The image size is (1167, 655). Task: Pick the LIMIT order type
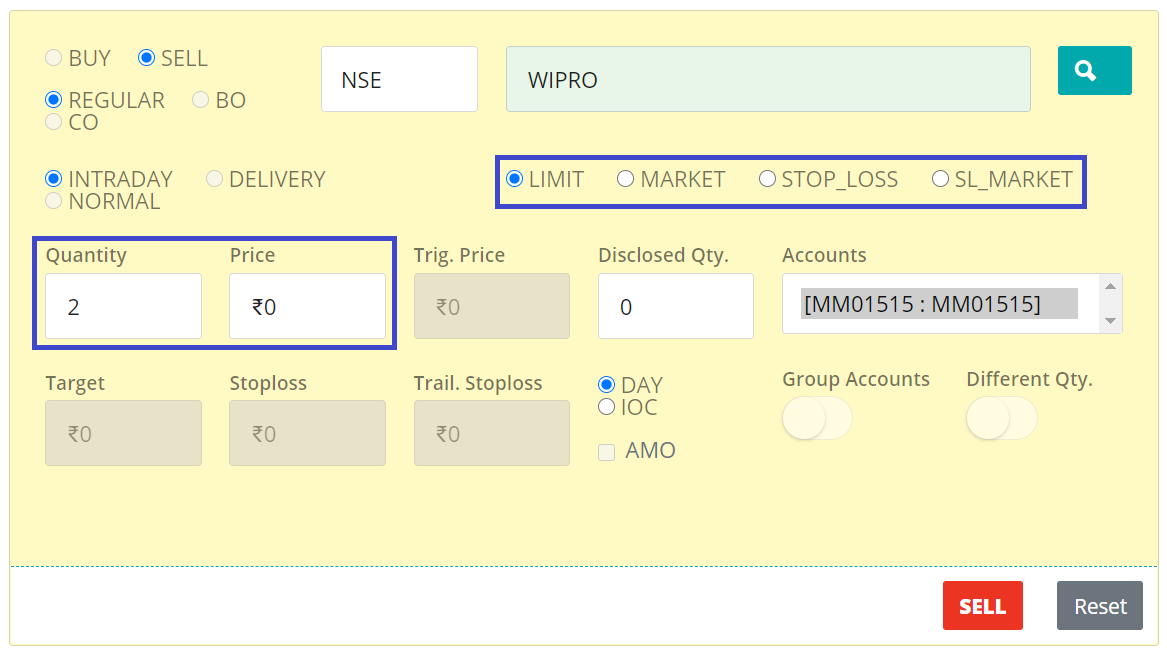pos(514,179)
